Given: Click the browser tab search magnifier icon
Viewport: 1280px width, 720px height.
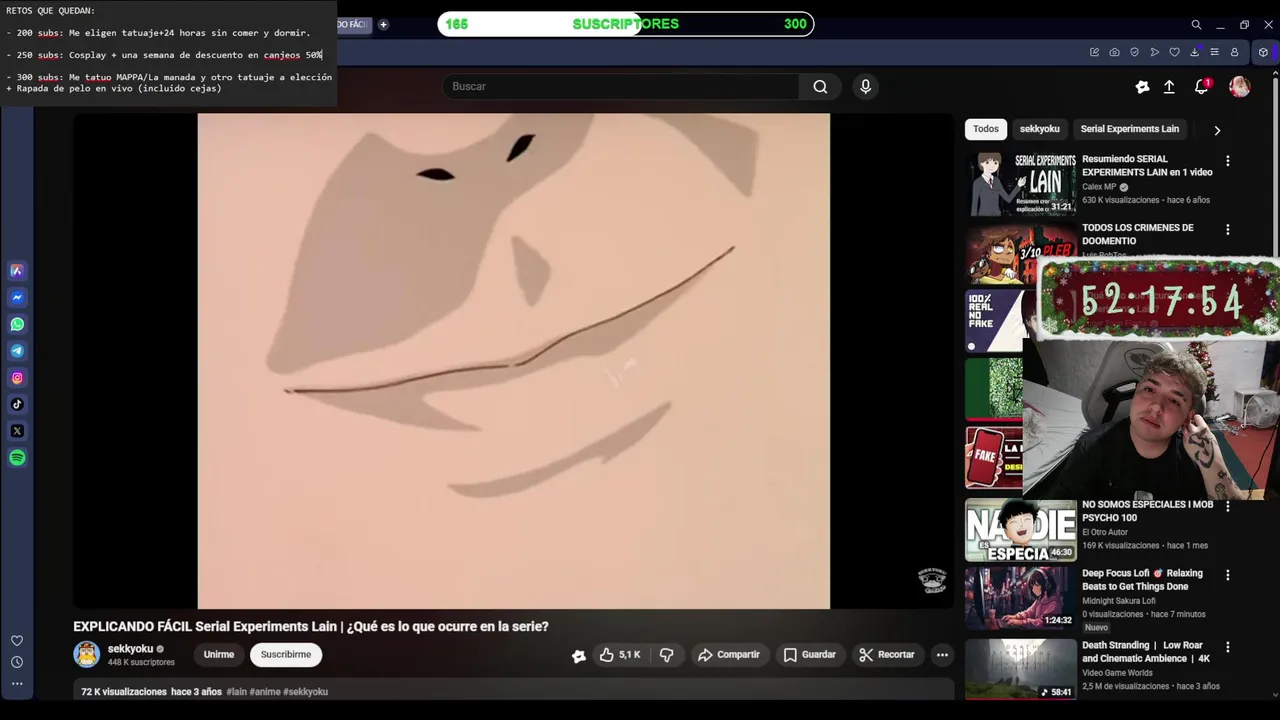Looking at the screenshot, I should [x=1196, y=25].
